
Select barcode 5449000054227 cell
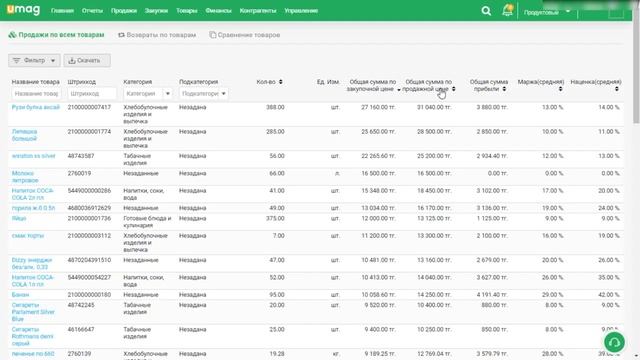(x=89, y=278)
